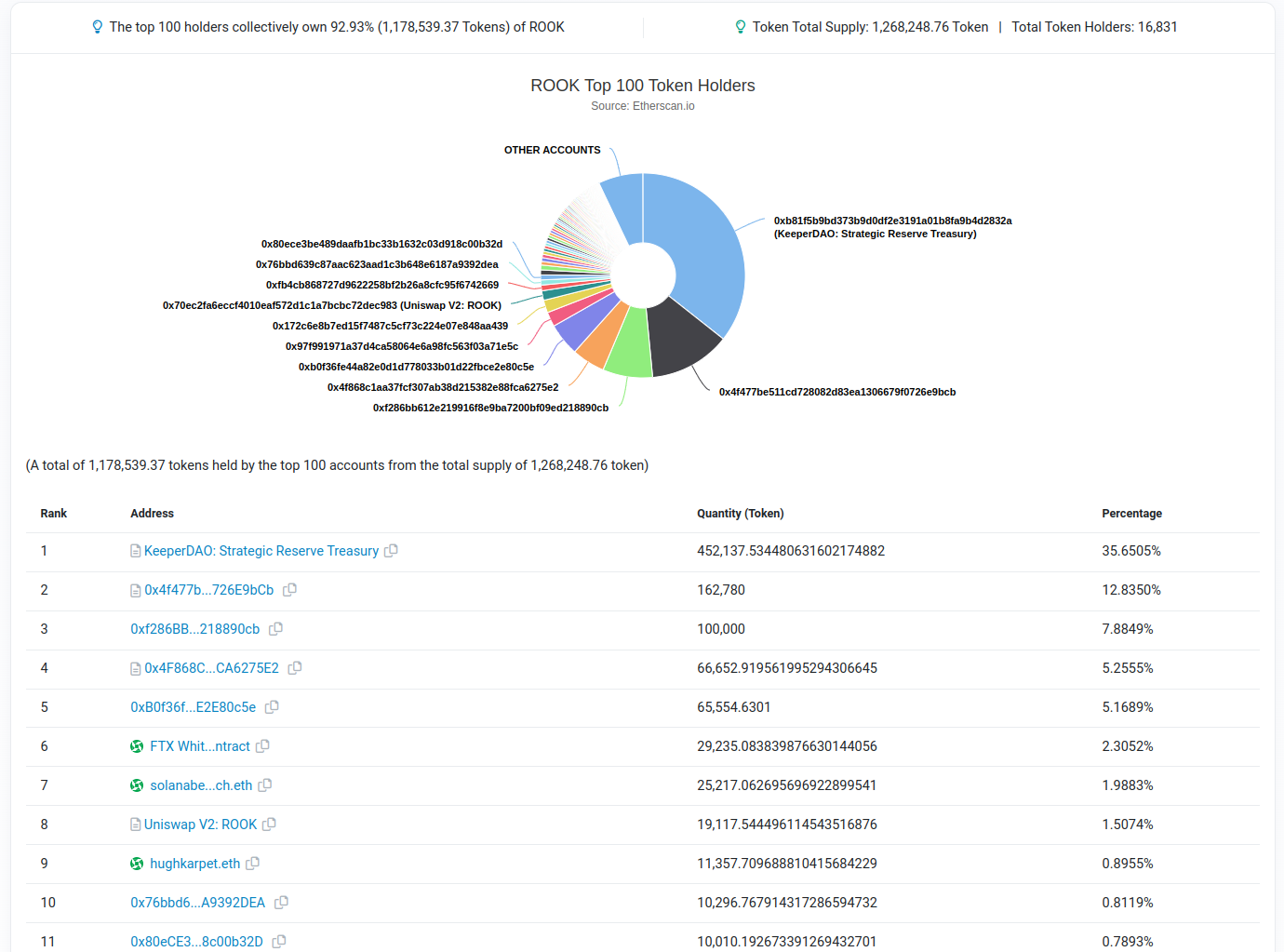
Task: Click contract icon beside 0x4f477b...726E9bCb
Action: tap(136, 590)
